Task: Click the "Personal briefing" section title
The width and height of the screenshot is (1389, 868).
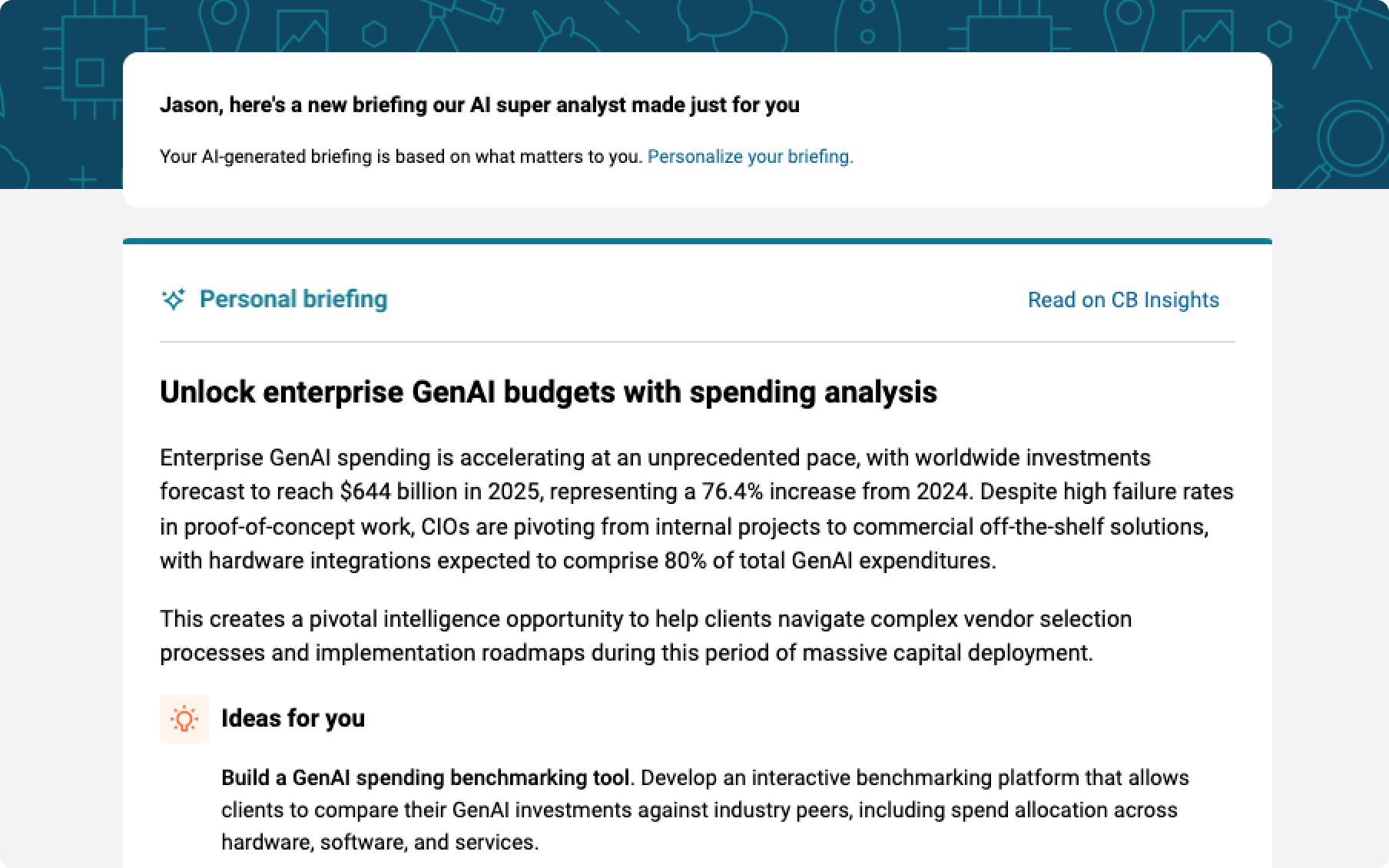Action: click(293, 299)
